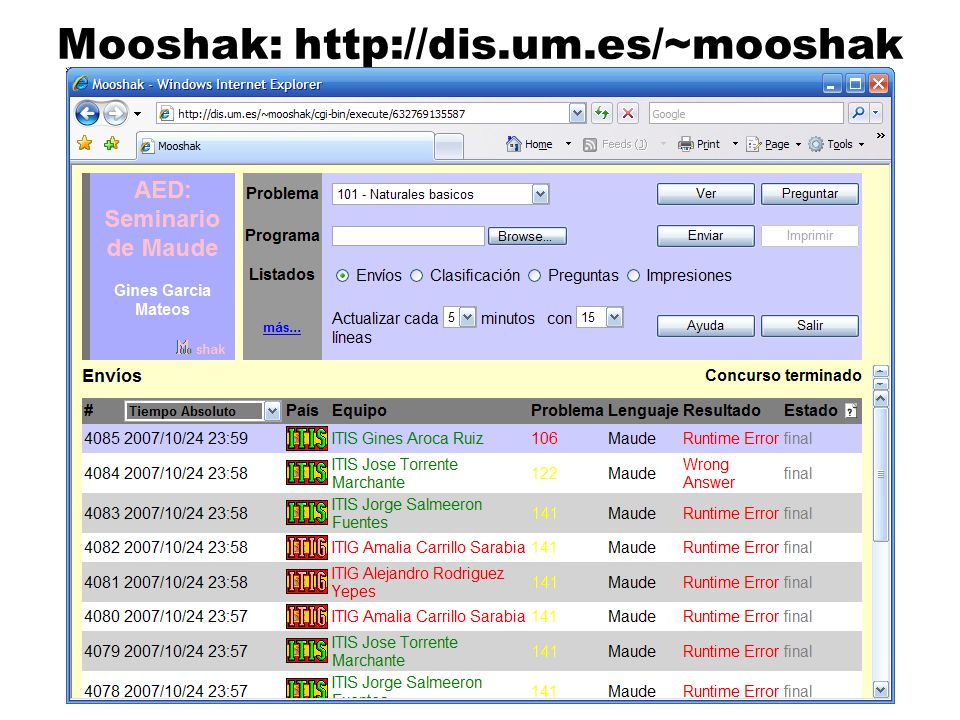The height and width of the screenshot is (720, 960).
Task: Click the Mooshak logo in sidebar
Action: 200,348
